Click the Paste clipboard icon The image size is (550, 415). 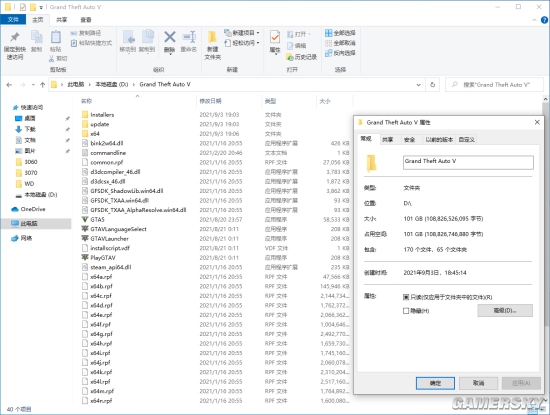pos(56,37)
